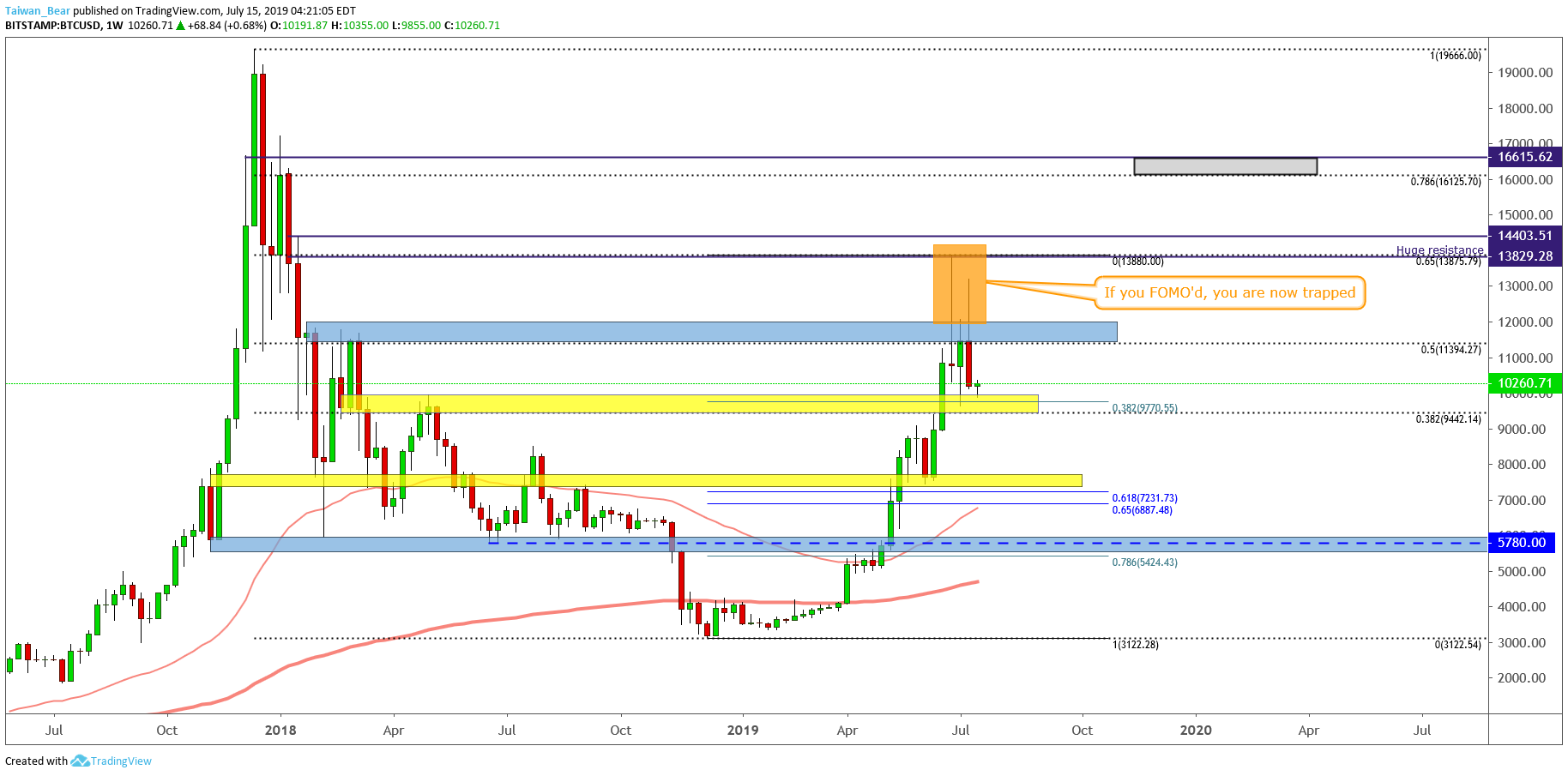Click the Huge resistance label
Viewport: 1568px width, 776px height.
click(1439, 250)
